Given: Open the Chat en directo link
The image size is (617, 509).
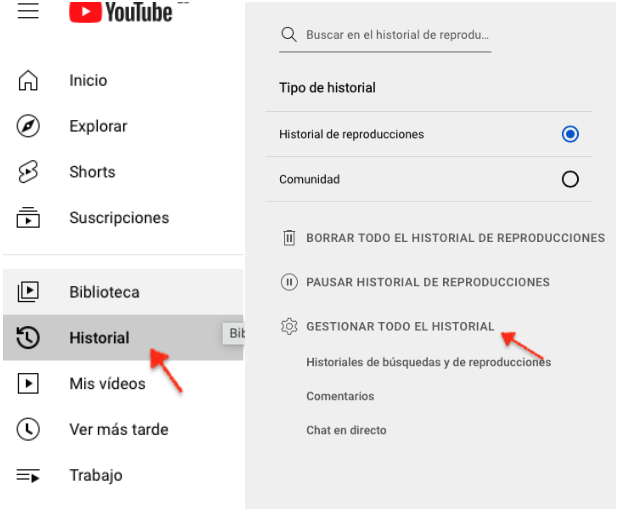Looking at the screenshot, I should coord(346,430).
